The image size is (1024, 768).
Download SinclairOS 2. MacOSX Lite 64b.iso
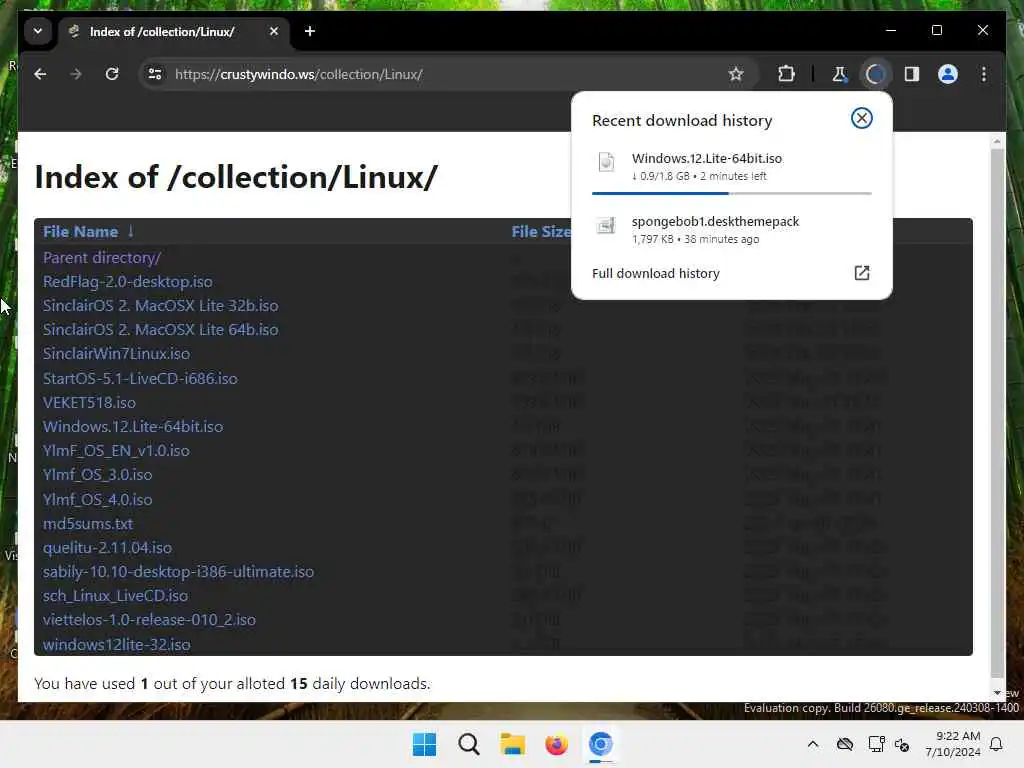(x=160, y=330)
